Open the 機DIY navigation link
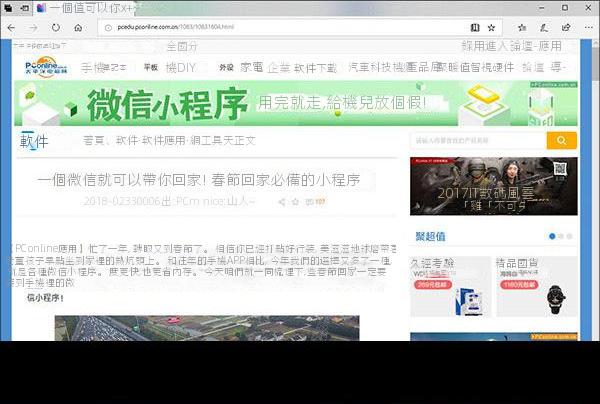 click(x=180, y=68)
